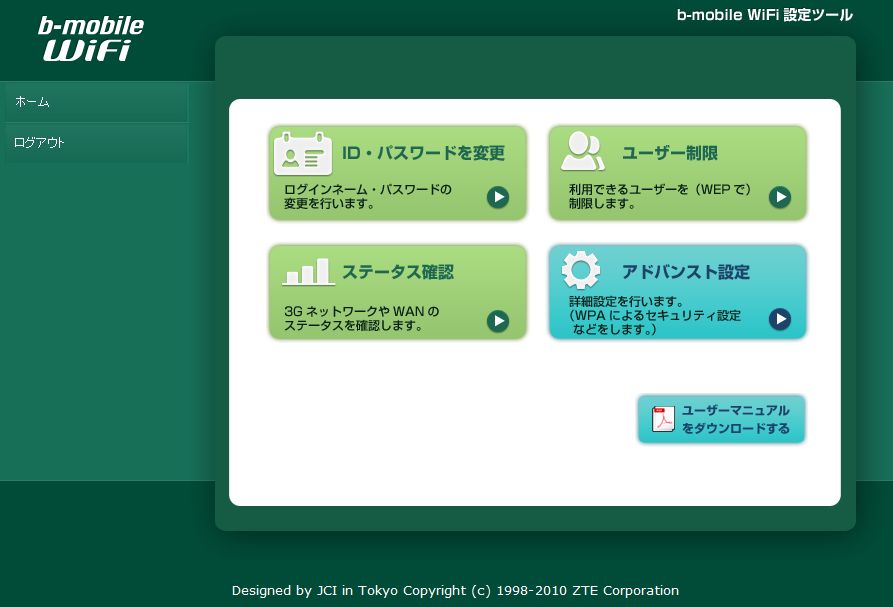Screen dimensions: 893x607
Task: Click the gear icon for advanced settings
Action: 580,270
